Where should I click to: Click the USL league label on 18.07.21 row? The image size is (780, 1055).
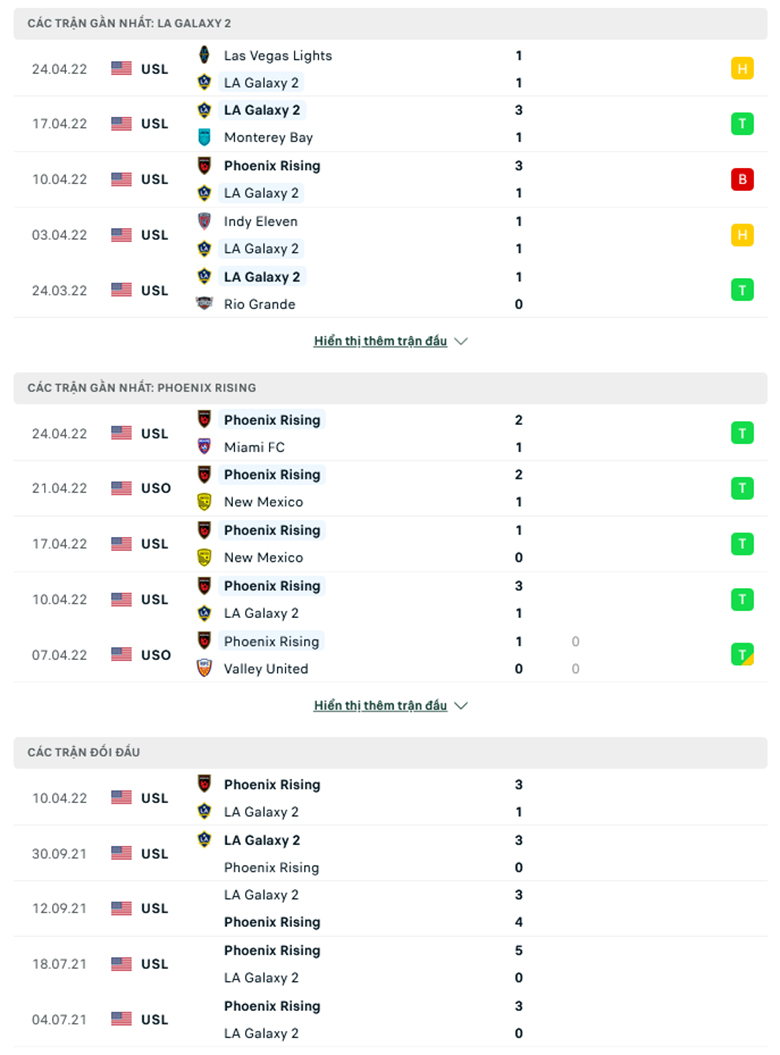click(155, 964)
